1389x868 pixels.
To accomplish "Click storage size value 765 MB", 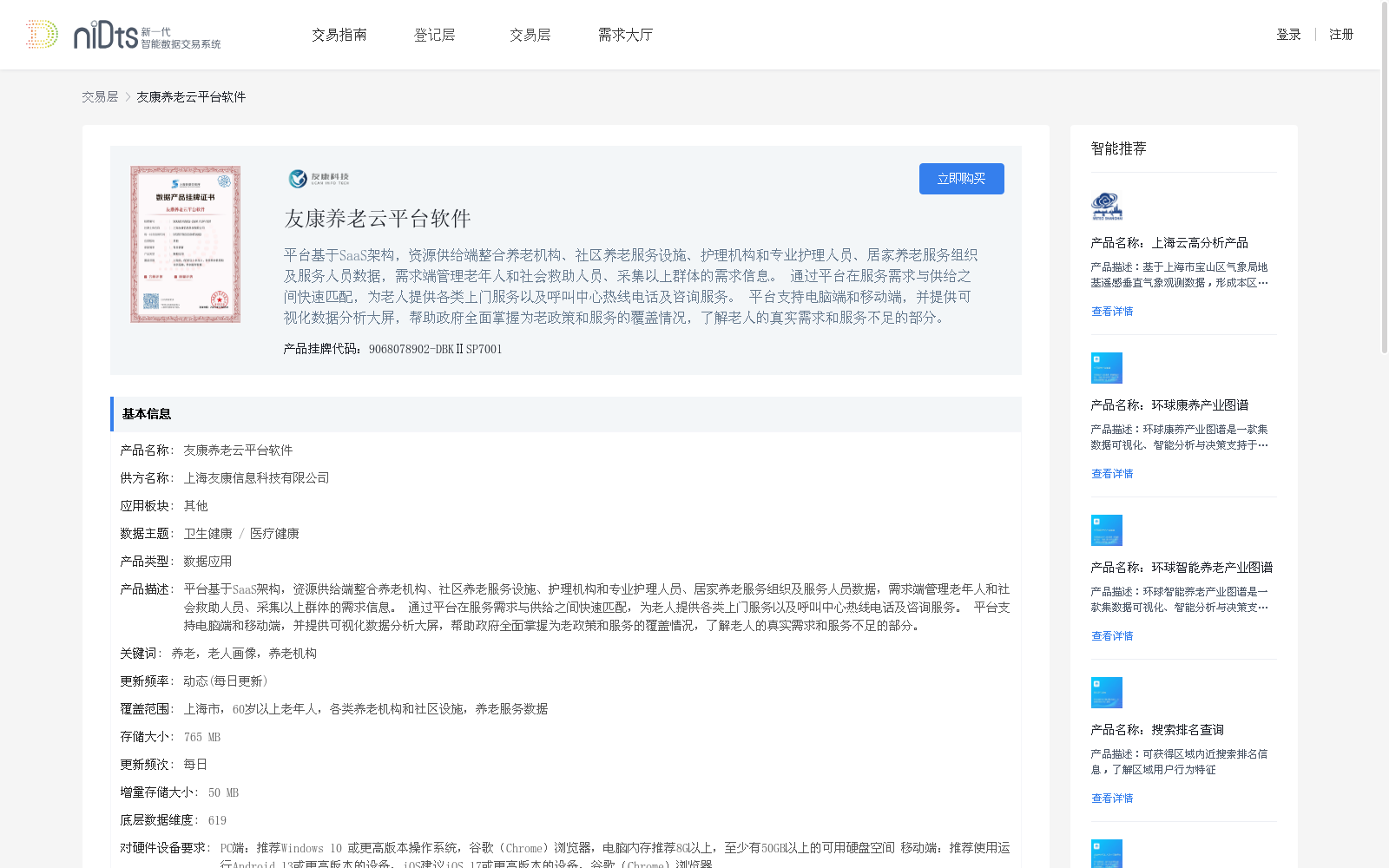I will point(202,737).
